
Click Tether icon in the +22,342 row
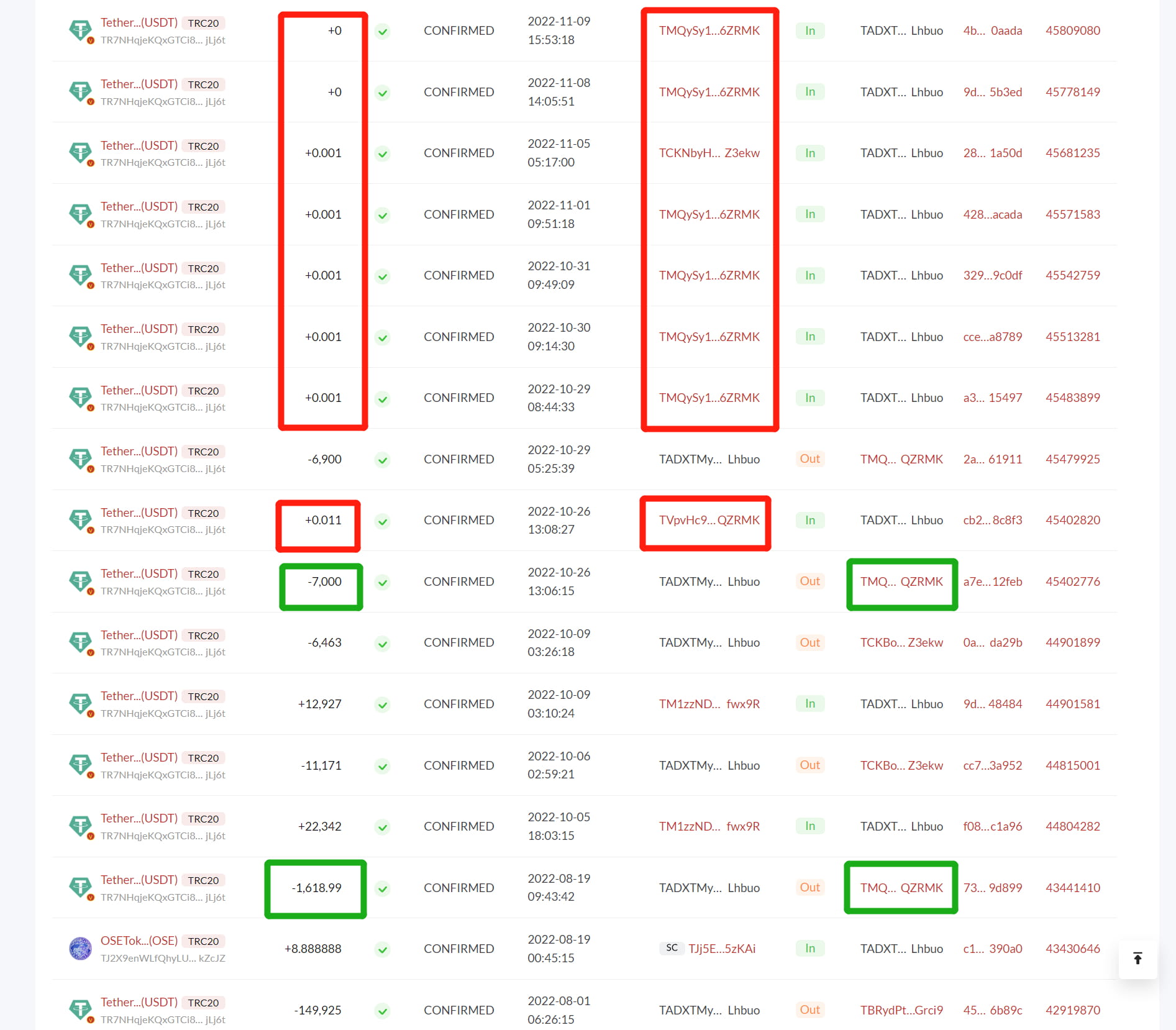pyautogui.click(x=81, y=826)
